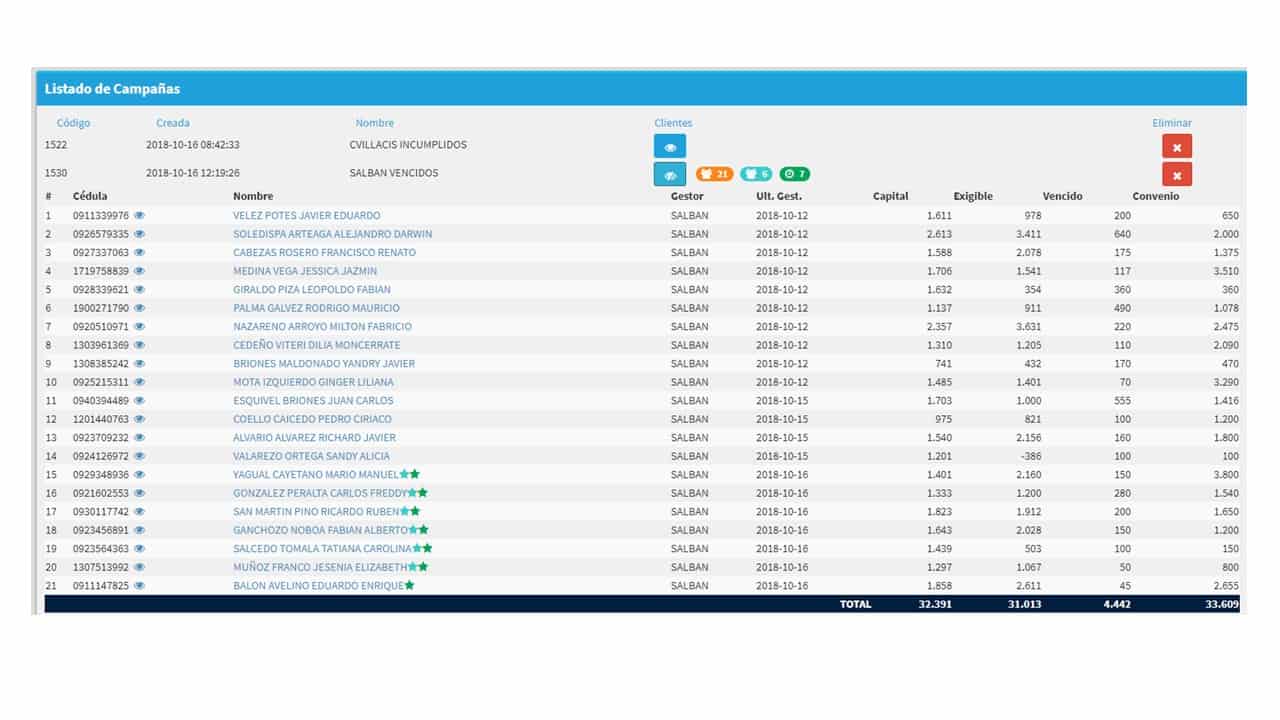Image resolution: width=1280 pixels, height=720 pixels.
Task: Click eye icon beside cédula 0929348936
Action: tap(140, 475)
